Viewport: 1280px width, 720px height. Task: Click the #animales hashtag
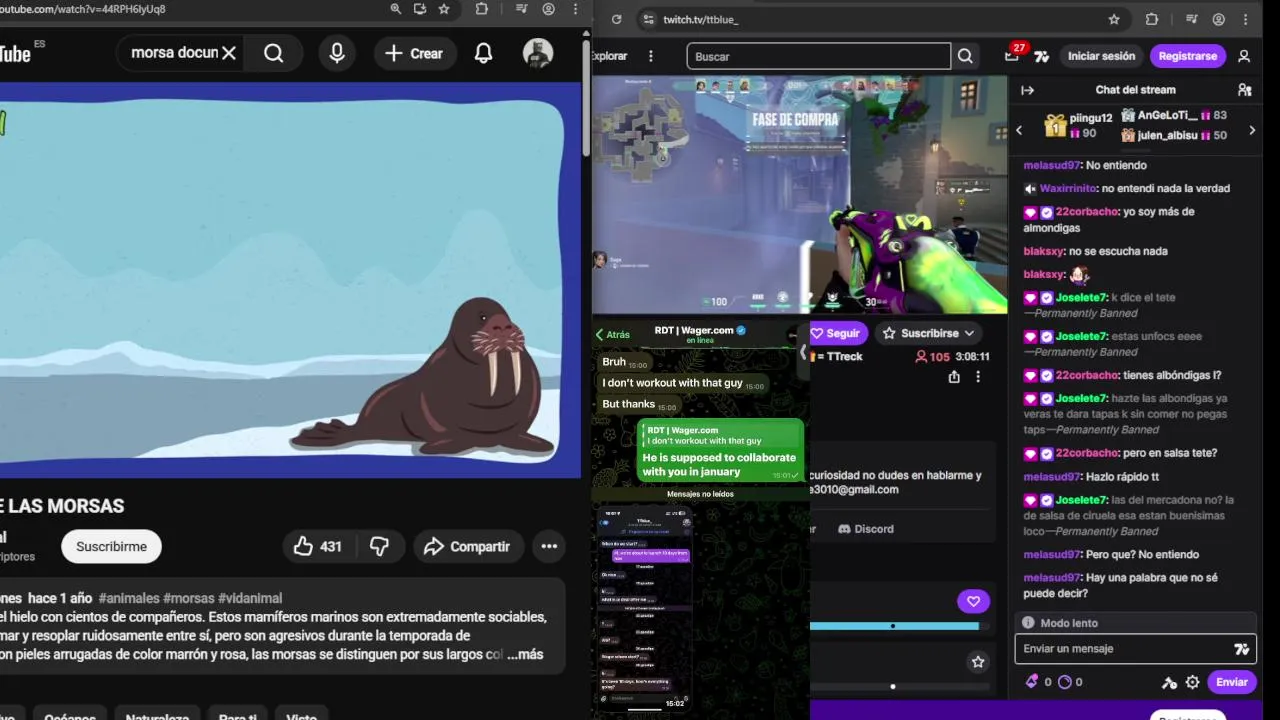[x=127, y=598]
